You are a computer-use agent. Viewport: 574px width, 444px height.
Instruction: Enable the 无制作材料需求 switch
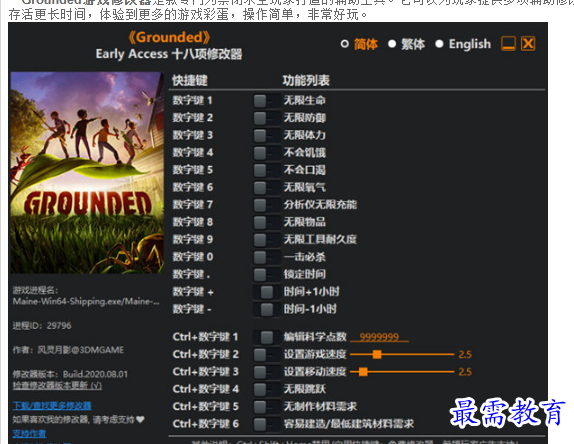pos(266,406)
